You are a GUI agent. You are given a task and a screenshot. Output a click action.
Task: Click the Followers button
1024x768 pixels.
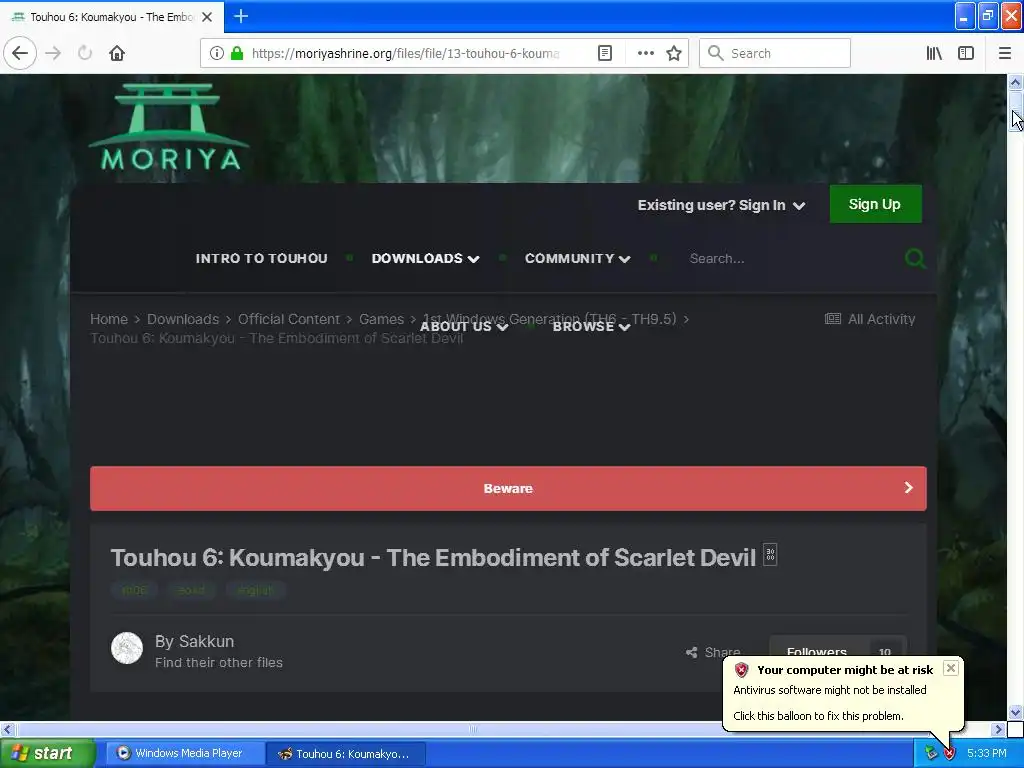point(838,649)
